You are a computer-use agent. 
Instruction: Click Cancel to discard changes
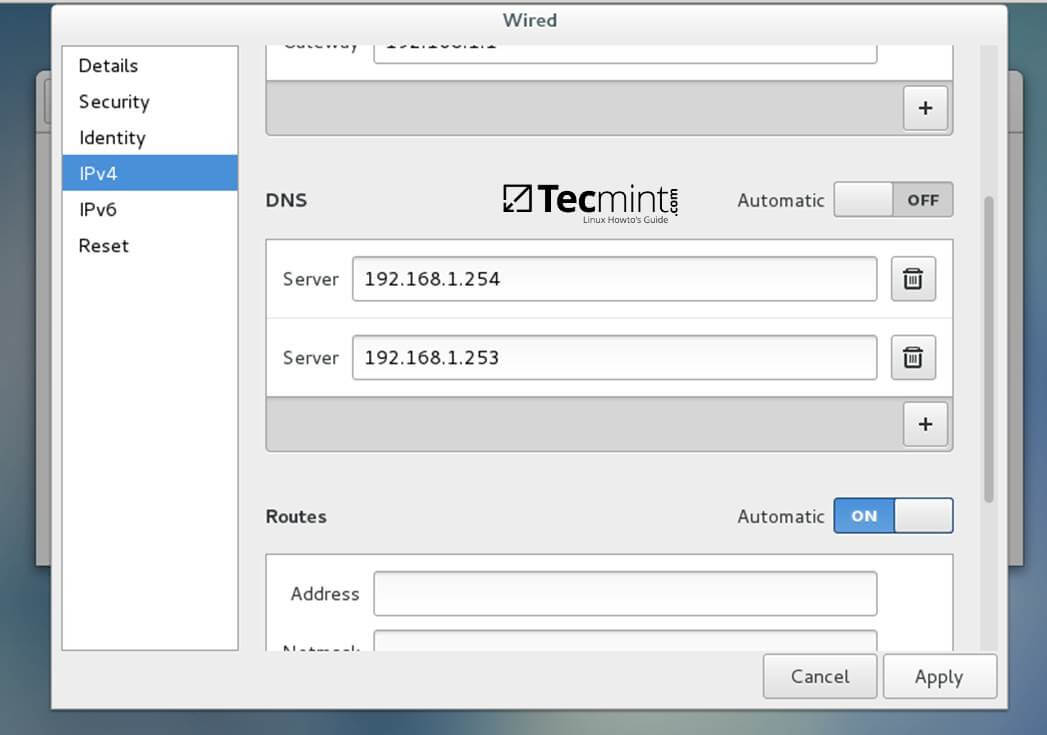coord(819,677)
